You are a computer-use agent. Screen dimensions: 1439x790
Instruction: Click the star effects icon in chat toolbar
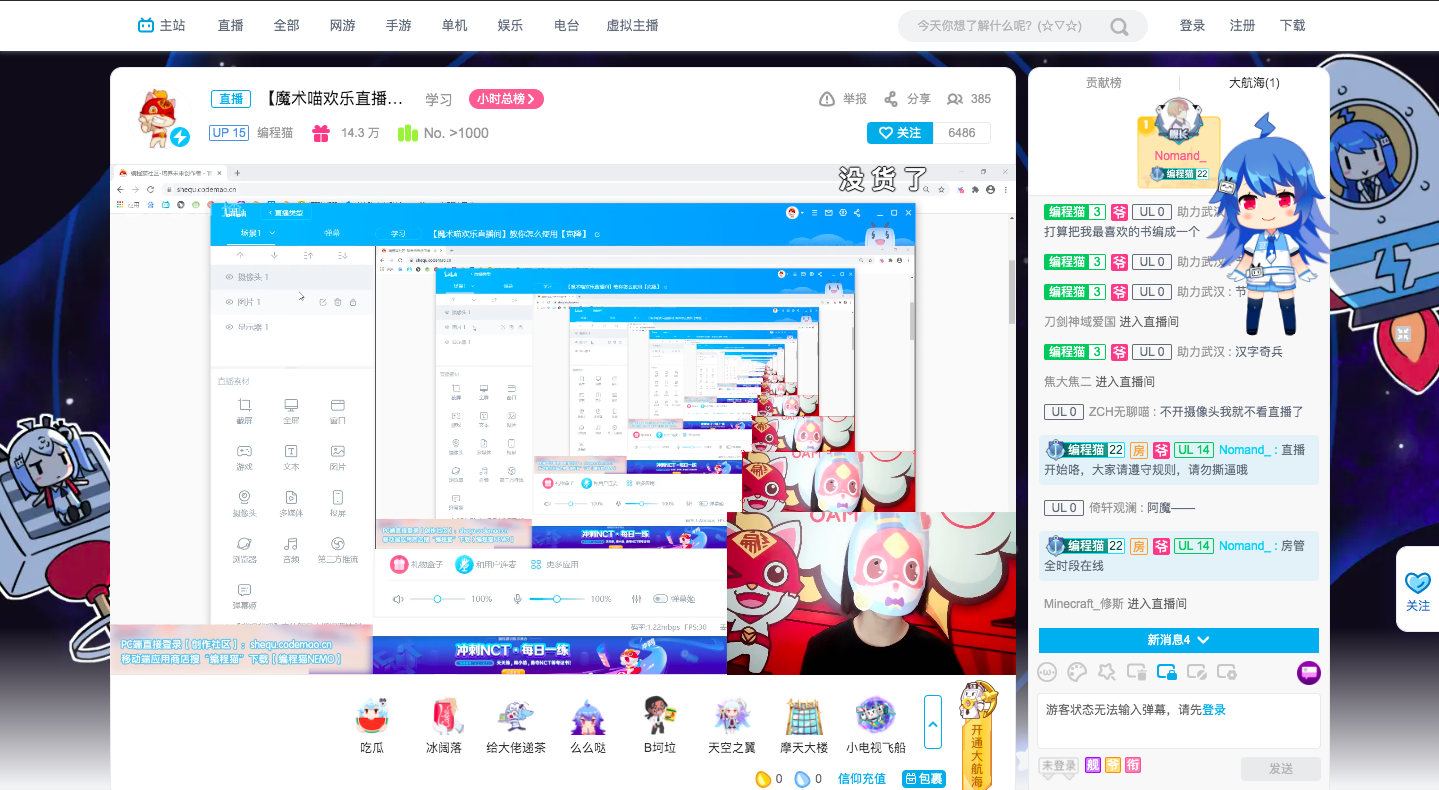point(1107,672)
